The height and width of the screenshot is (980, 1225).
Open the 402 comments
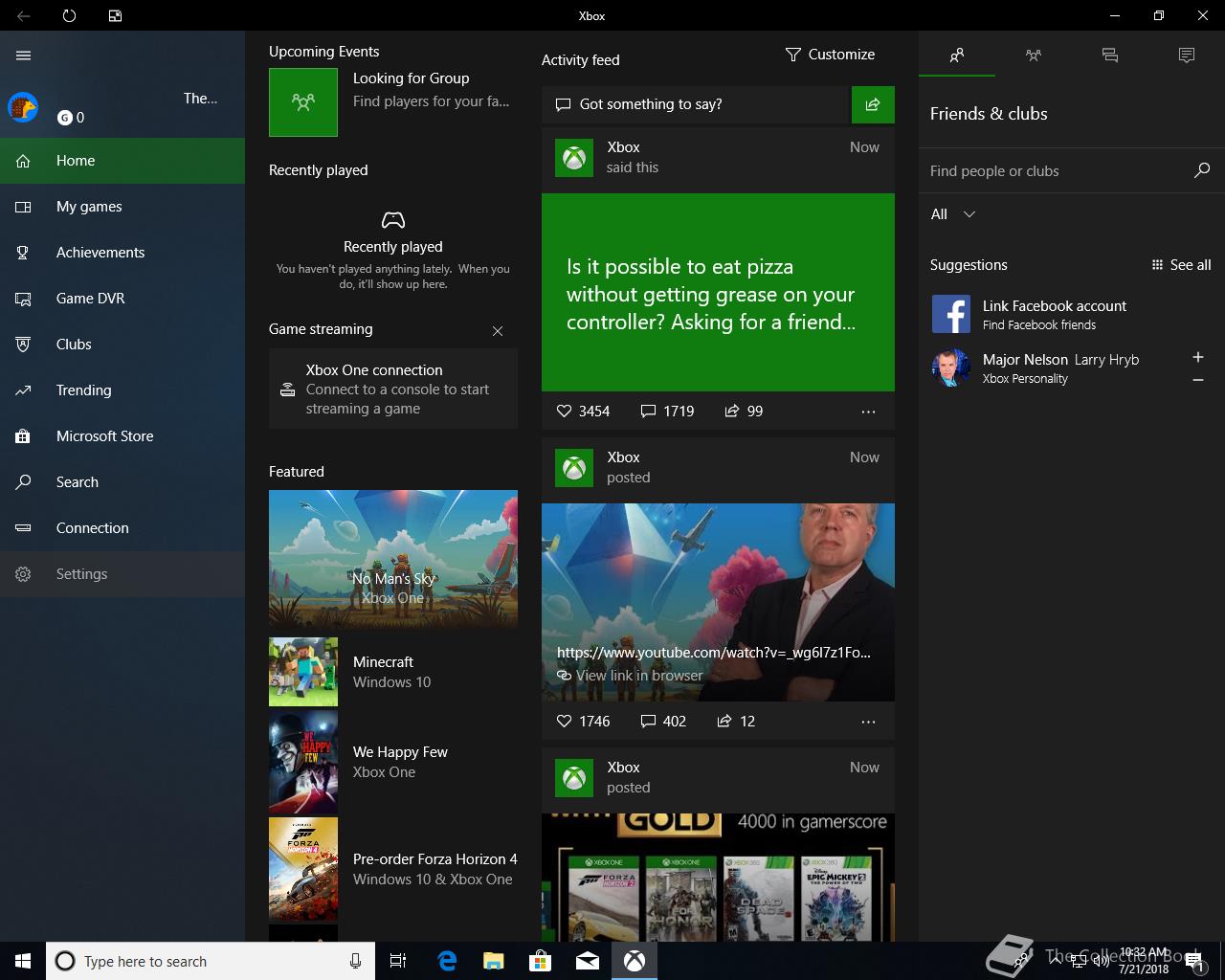(x=663, y=722)
